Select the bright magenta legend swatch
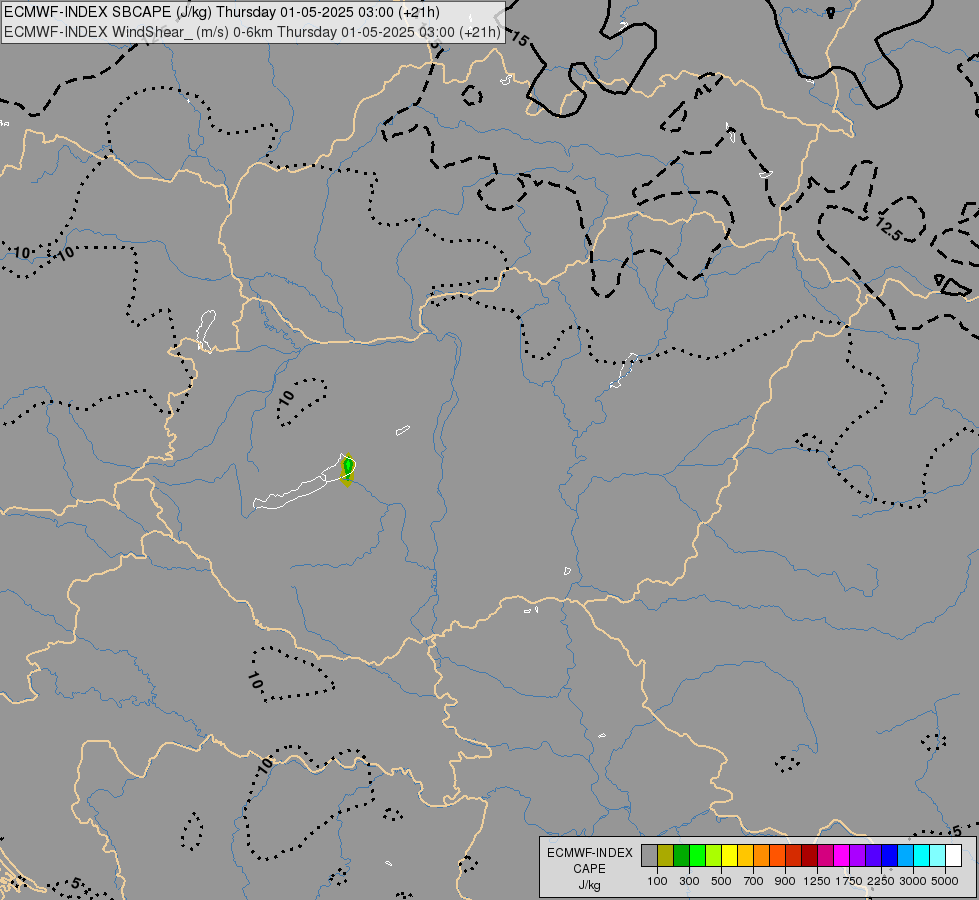The height and width of the screenshot is (900, 979). pos(842,855)
